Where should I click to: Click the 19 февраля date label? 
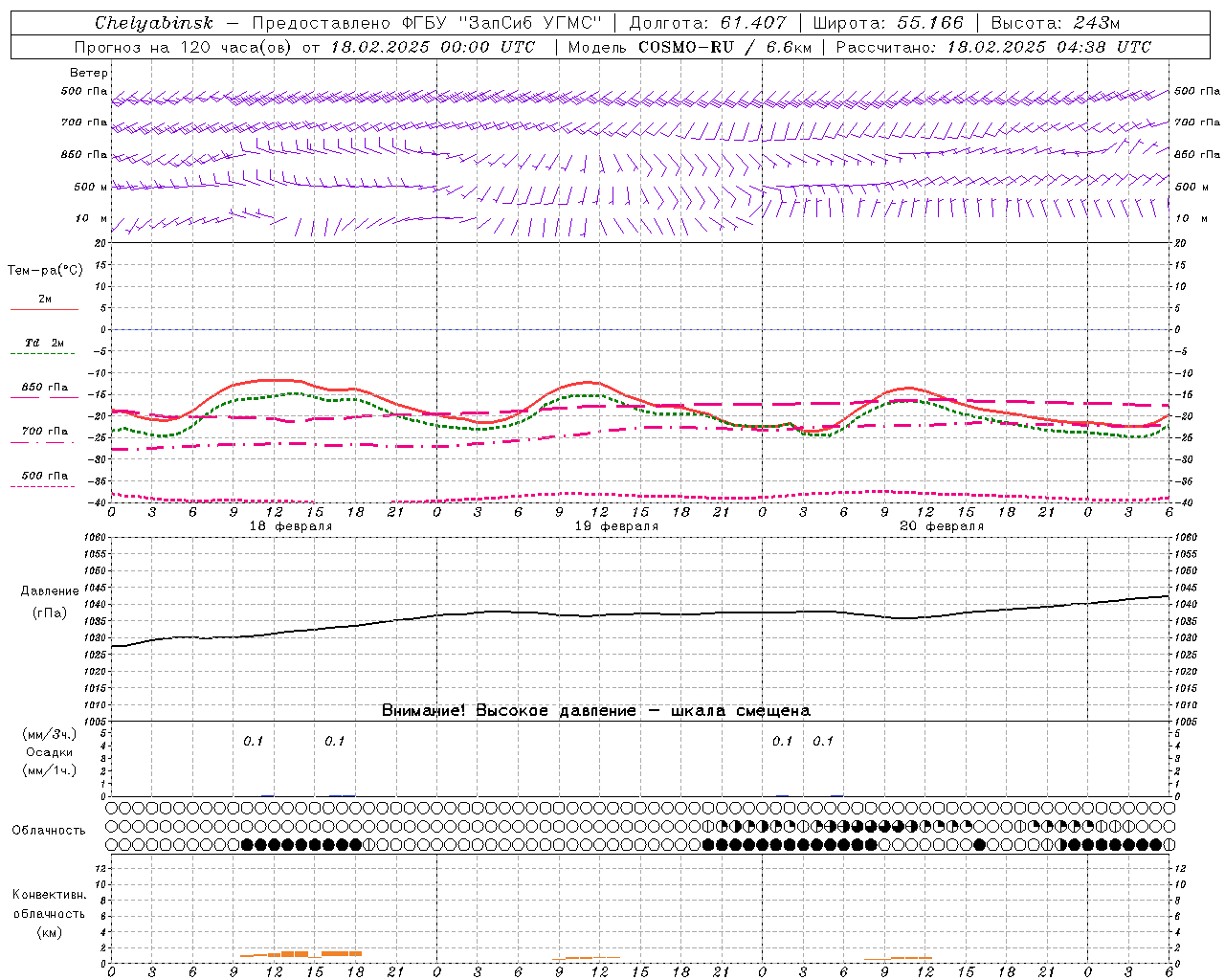click(x=616, y=526)
